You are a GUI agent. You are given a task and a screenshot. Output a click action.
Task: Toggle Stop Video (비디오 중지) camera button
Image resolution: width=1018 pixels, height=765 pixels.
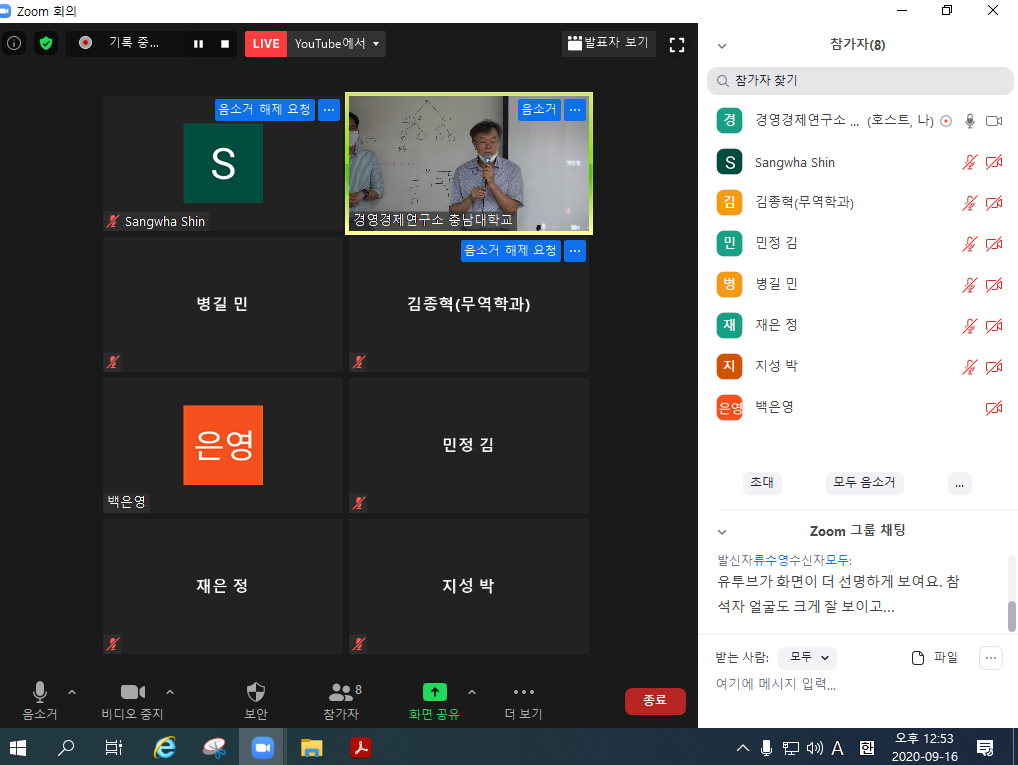pos(133,692)
